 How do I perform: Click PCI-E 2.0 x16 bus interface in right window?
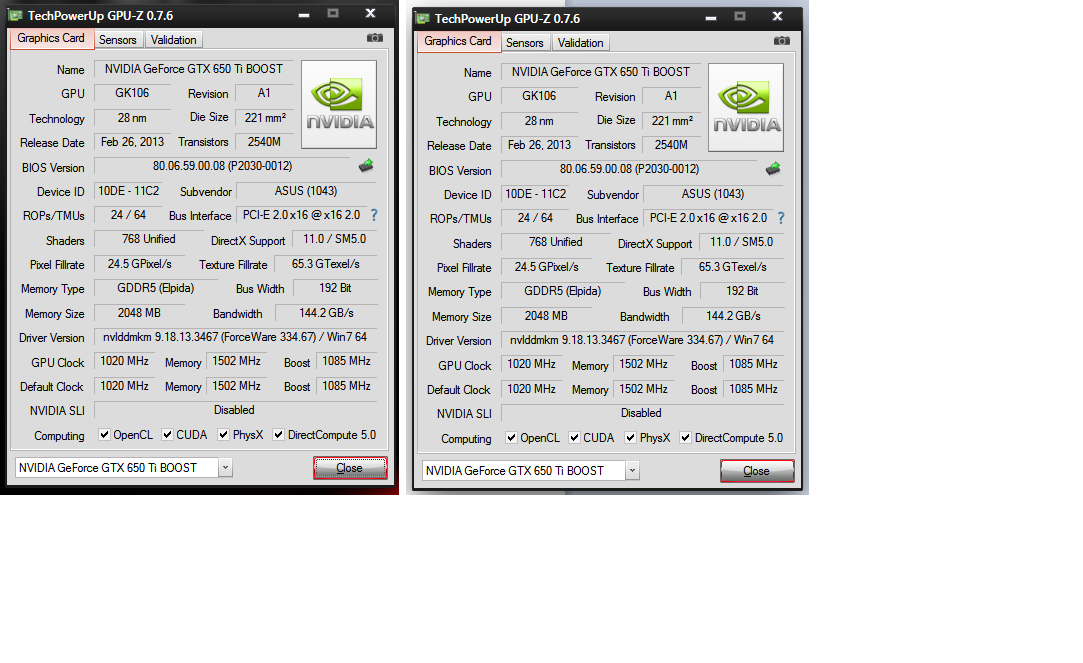click(x=708, y=218)
